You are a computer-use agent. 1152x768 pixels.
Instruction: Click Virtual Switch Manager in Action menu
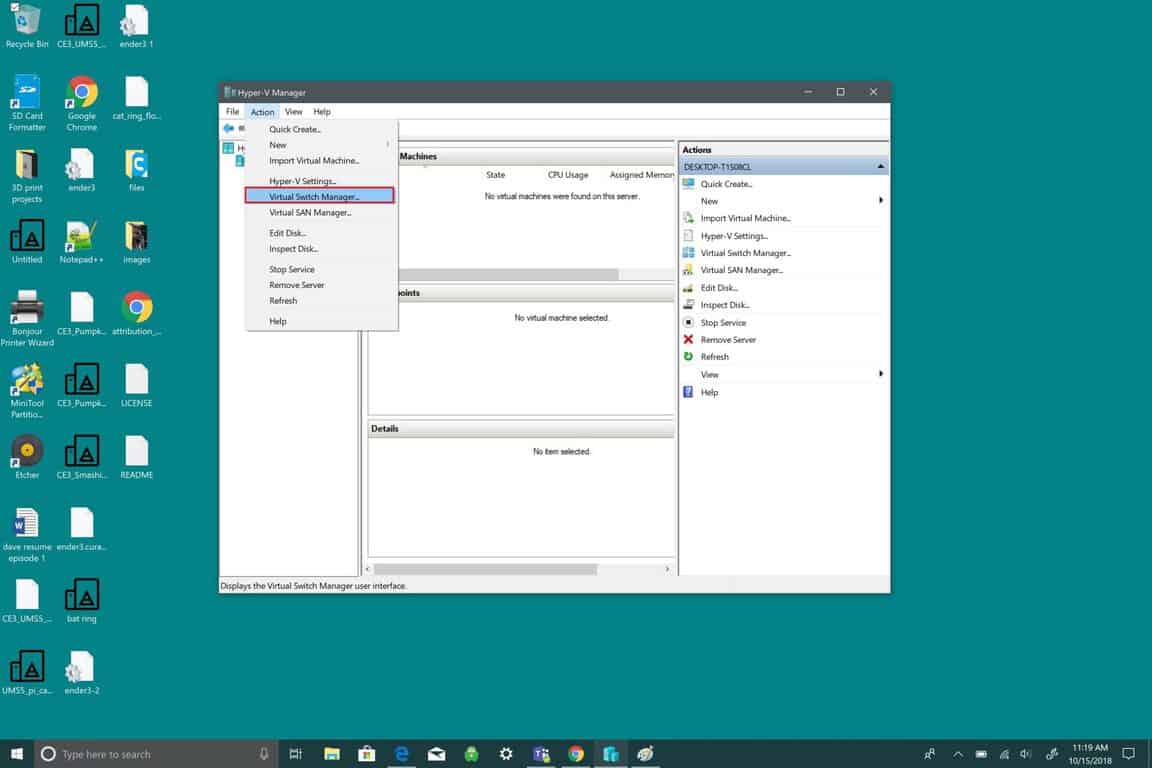pos(314,197)
